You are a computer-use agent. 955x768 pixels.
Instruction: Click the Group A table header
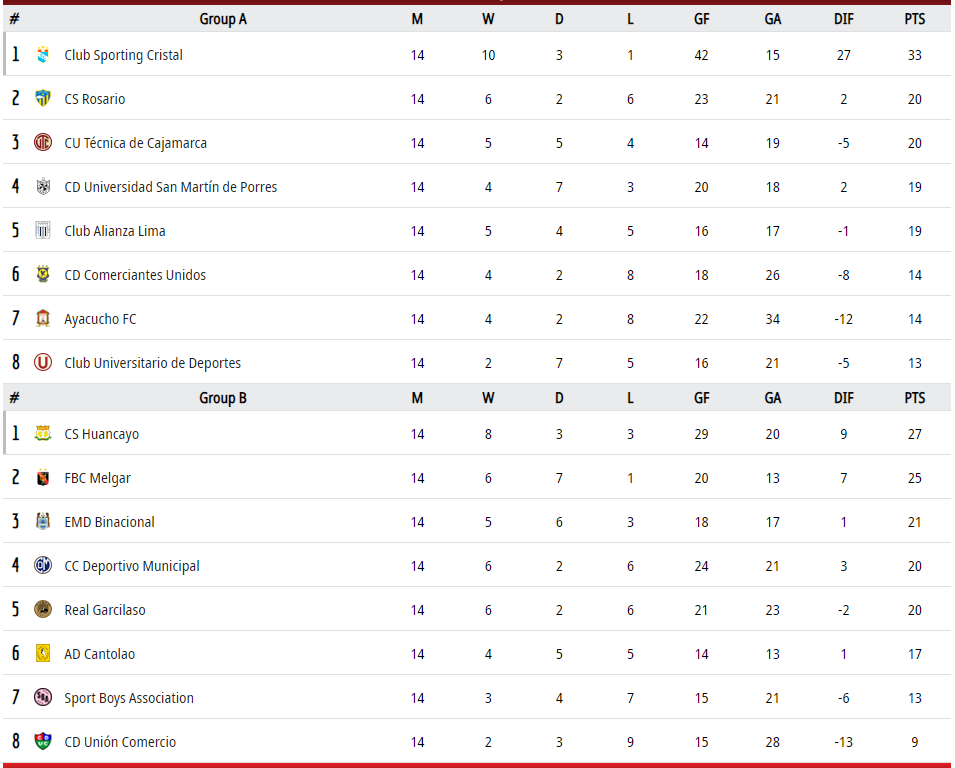coord(223,19)
